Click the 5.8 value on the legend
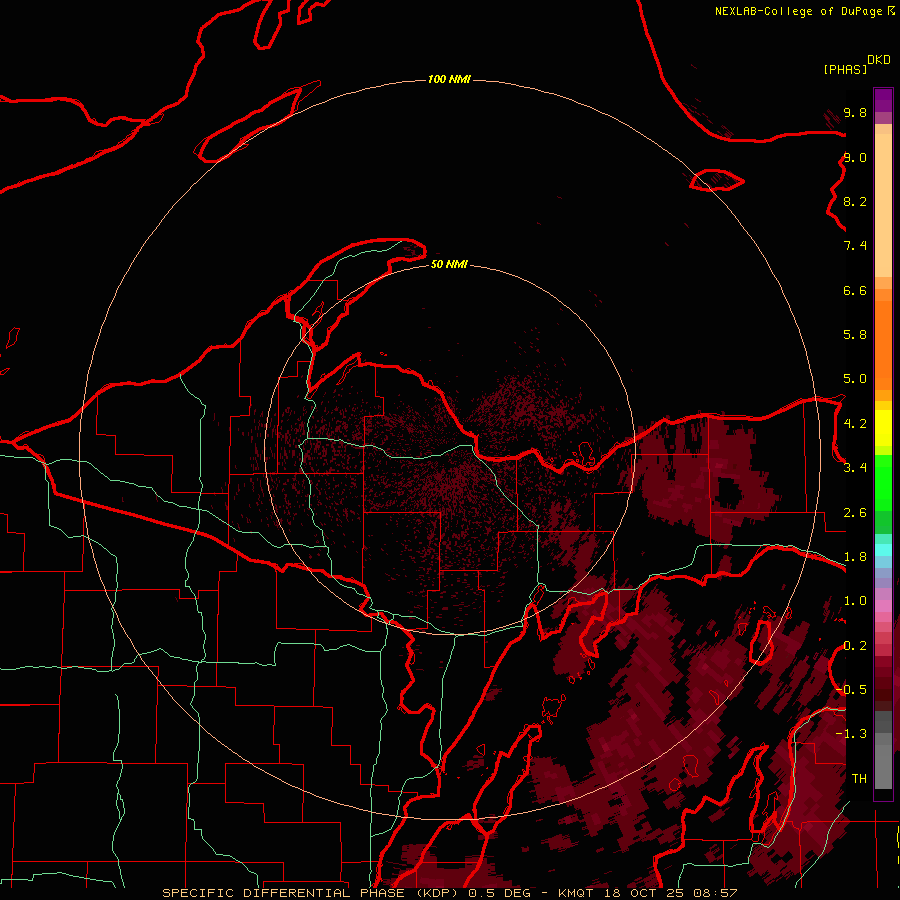This screenshot has height=900, width=900. pos(855,335)
